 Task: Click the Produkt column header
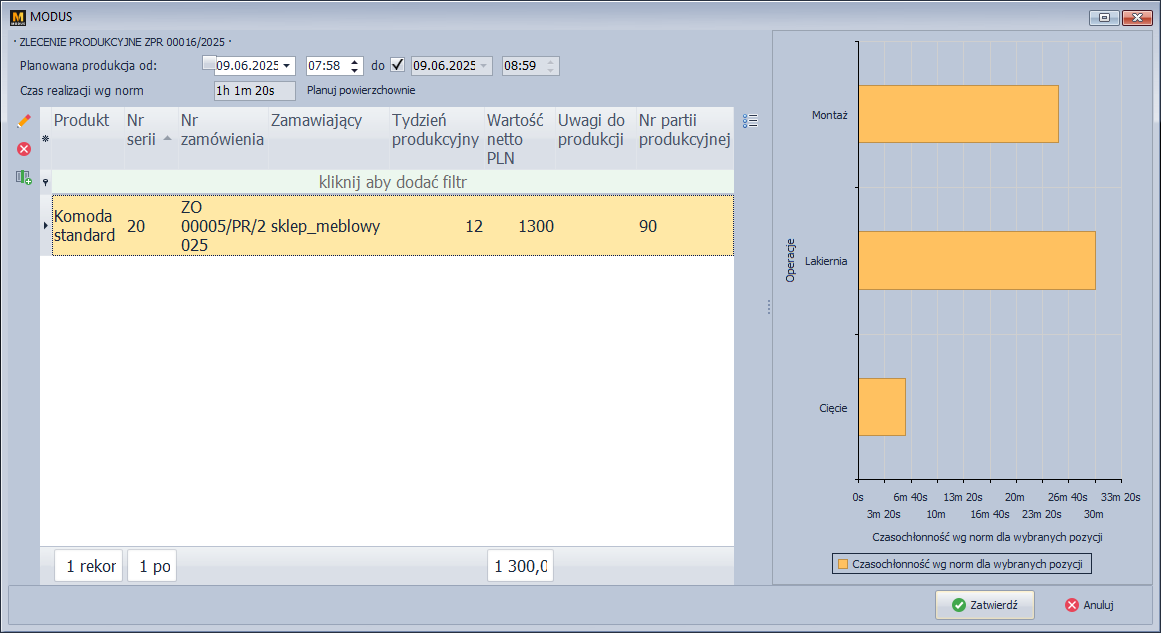pos(82,120)
